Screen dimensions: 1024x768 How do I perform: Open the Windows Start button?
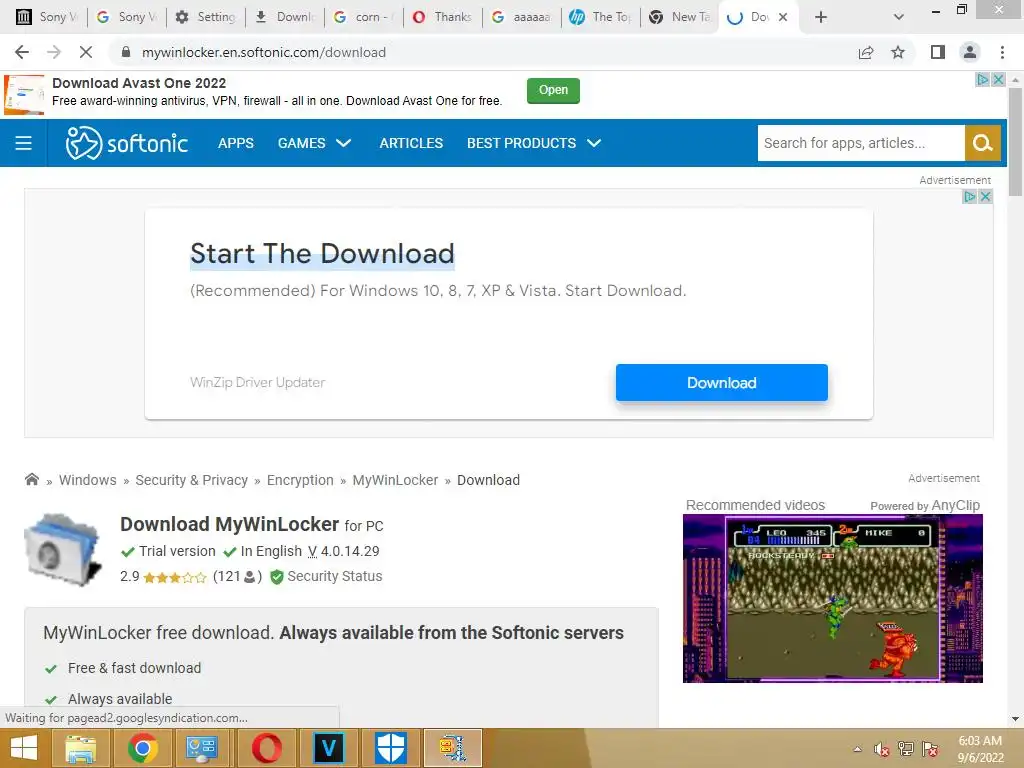pos(24,748)
